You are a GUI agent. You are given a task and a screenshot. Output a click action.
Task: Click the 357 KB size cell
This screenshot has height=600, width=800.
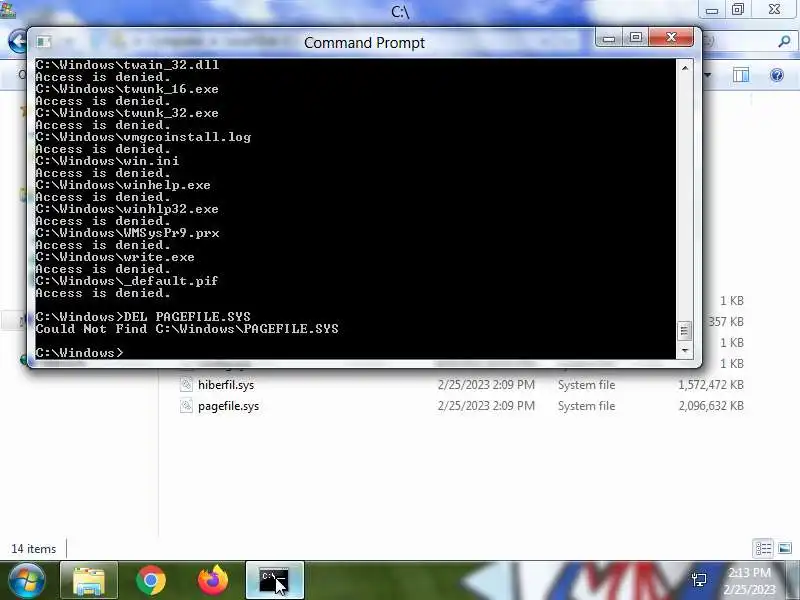(x=726, y=321)
